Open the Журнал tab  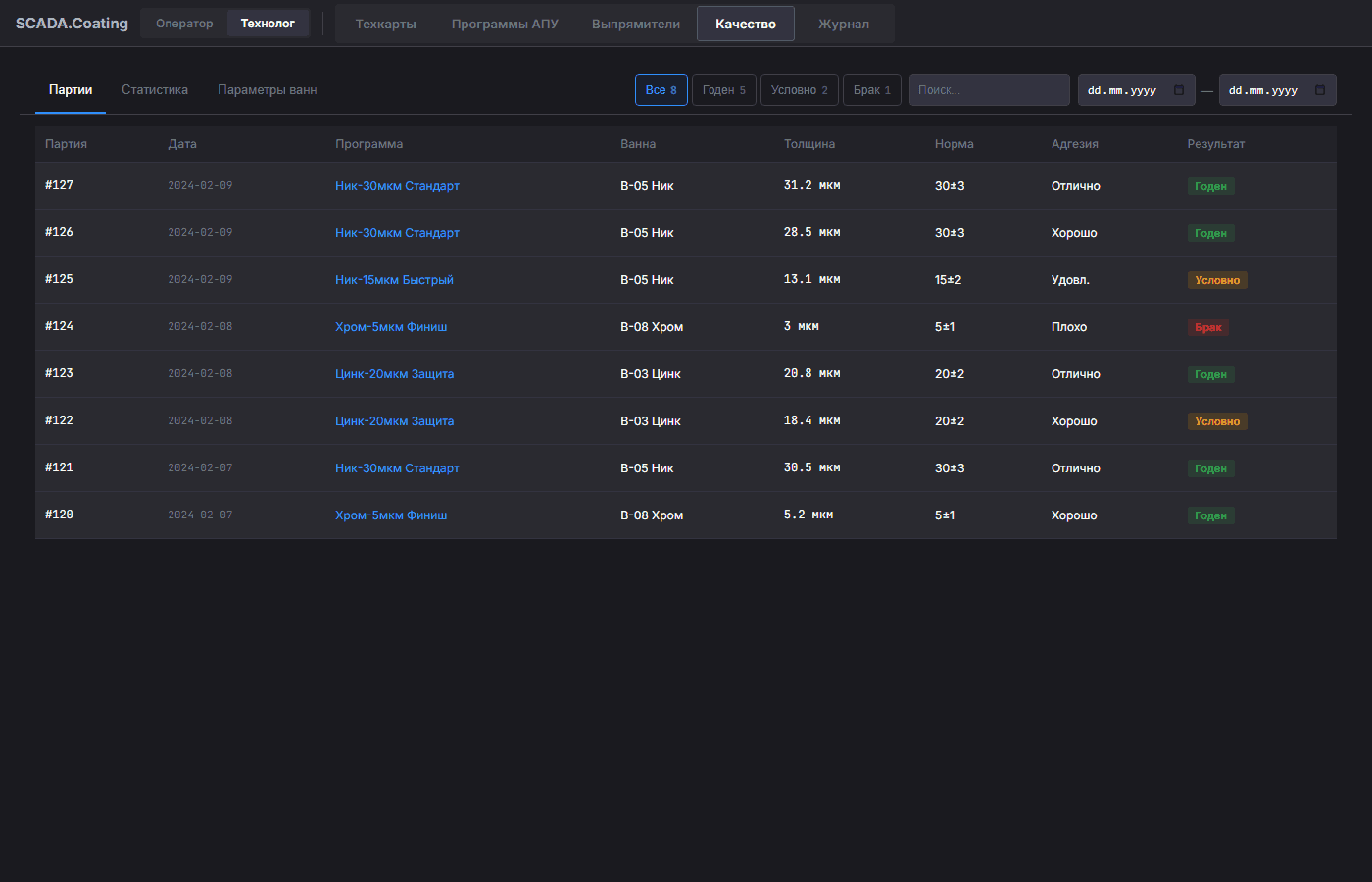(x=843, y=24)
